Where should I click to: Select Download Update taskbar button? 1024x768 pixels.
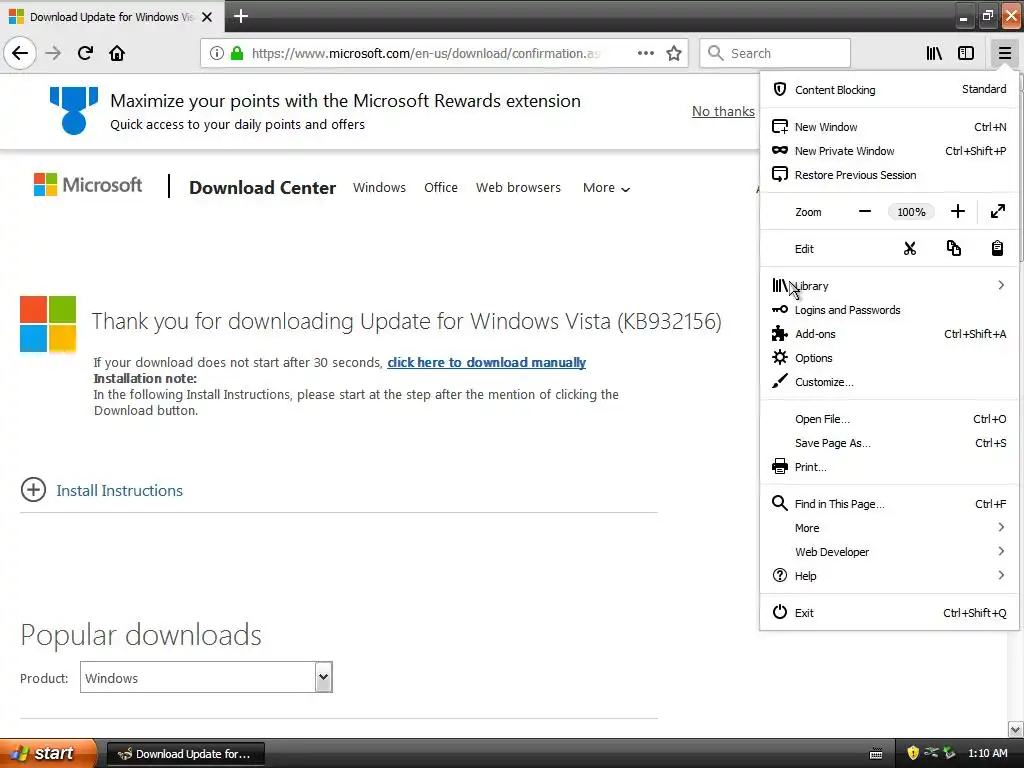tap(186, 754)
